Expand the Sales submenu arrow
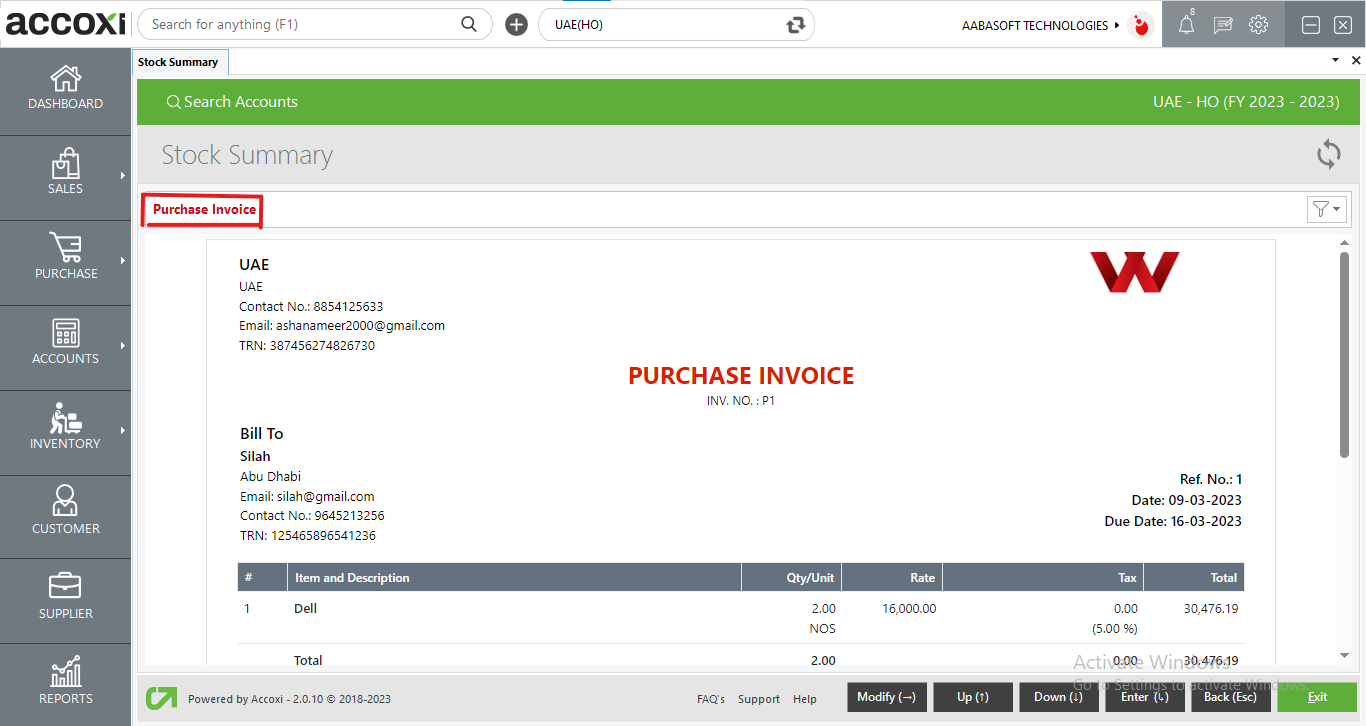The width and height of the screenshot is (1366, 726). [x=124, y=177]
